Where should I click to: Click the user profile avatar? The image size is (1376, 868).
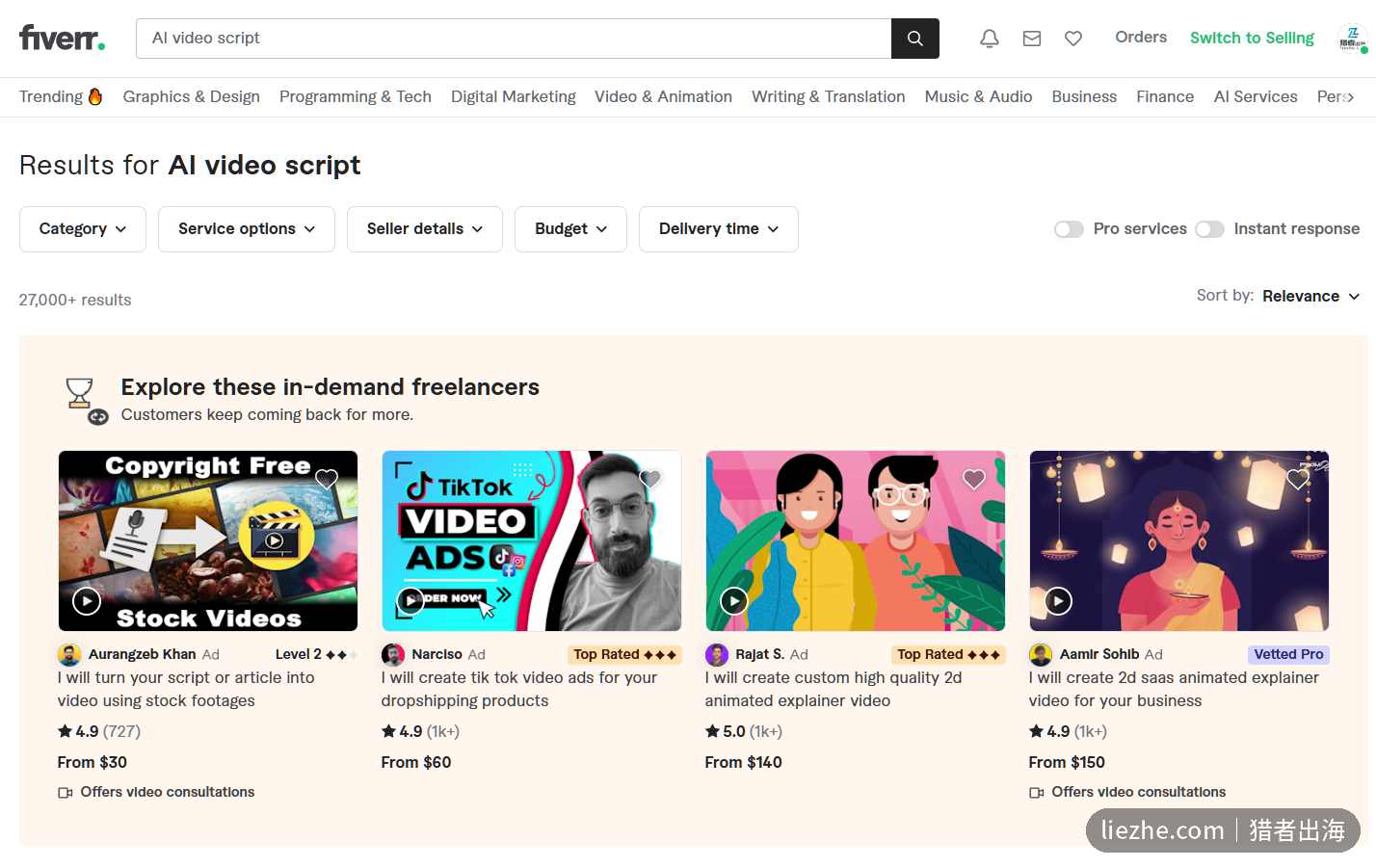click(x=1352, y=39)
